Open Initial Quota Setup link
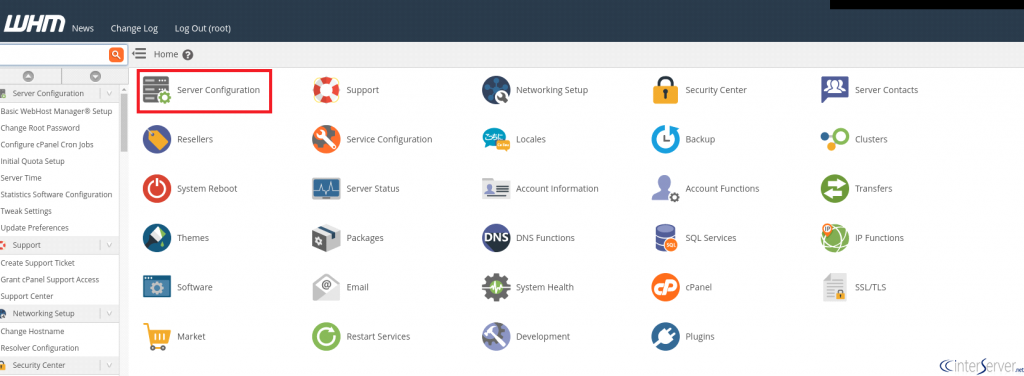Image resolution: width=1024 pixels, height=376 pixels. 32,161
